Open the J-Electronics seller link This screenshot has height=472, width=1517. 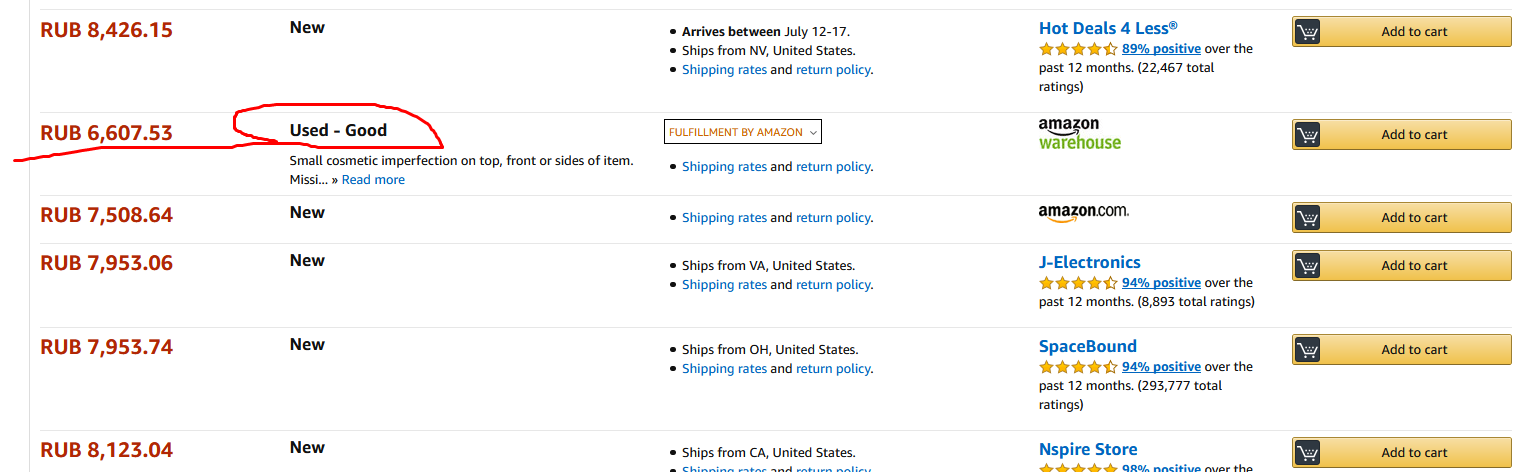[1089, 262]
